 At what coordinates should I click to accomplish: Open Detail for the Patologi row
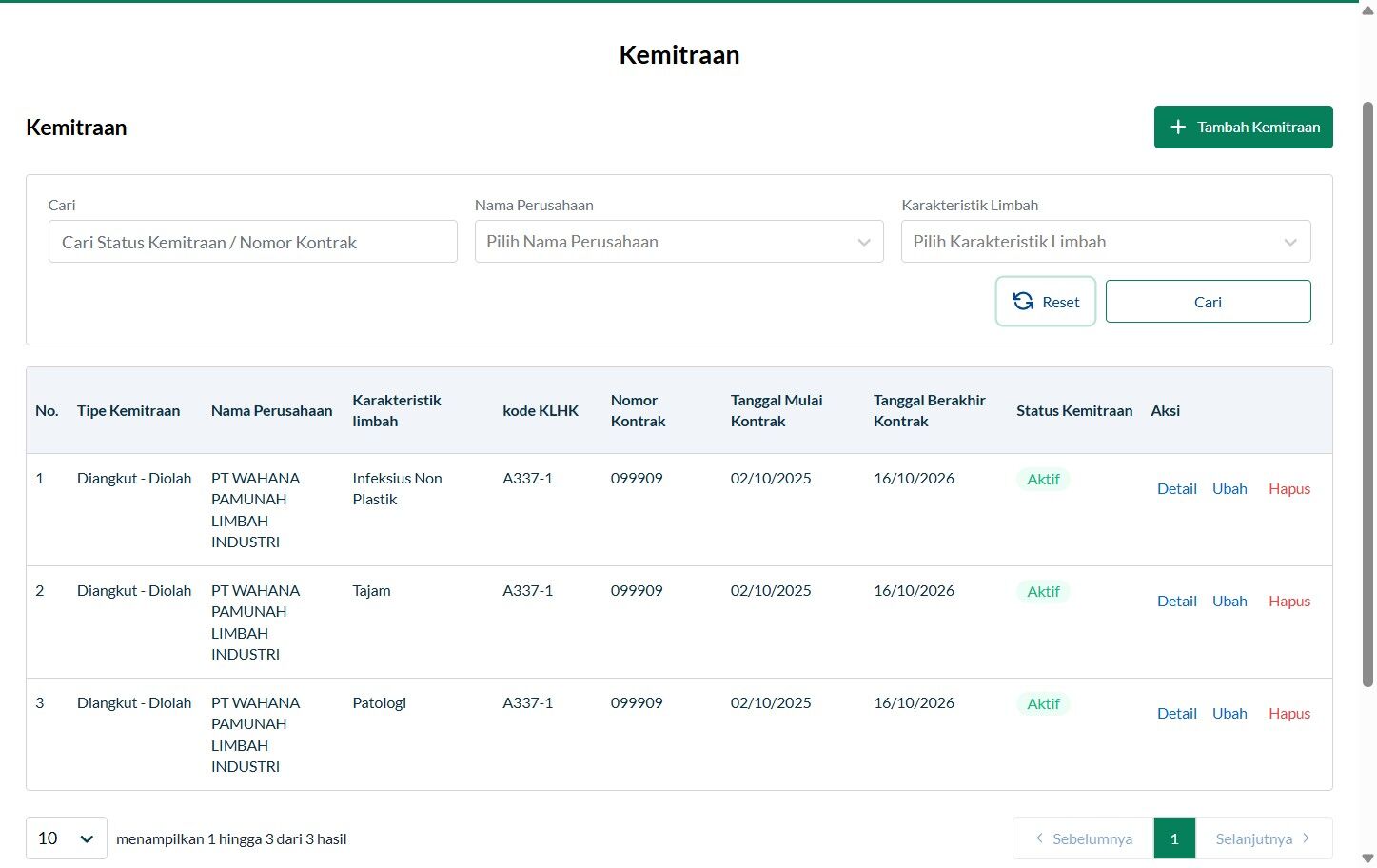(1177, 713)
